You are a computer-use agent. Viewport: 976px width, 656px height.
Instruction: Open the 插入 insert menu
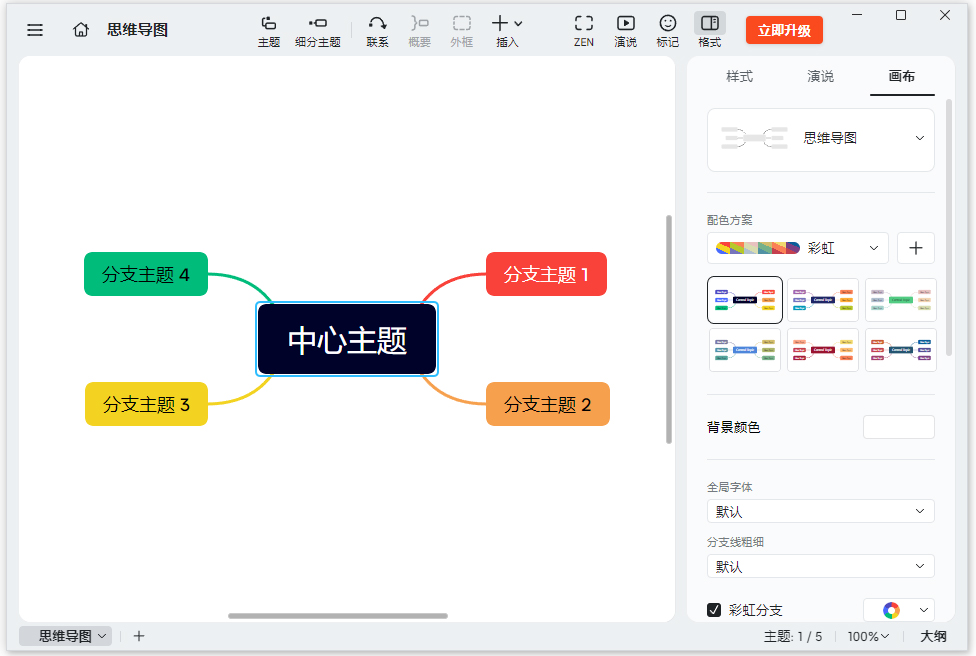(506, 29)
